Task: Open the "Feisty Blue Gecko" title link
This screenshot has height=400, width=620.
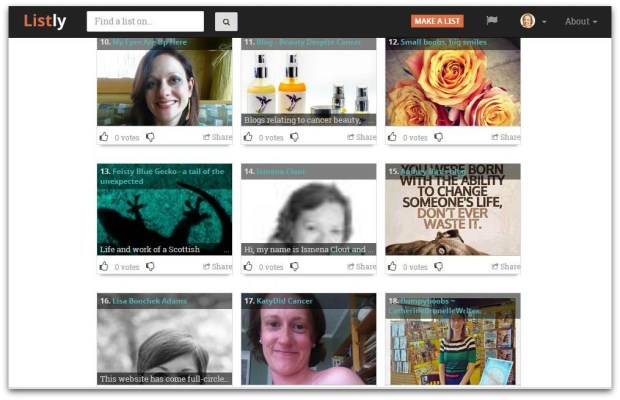Action: pyautogui.click(x=162, y=176)
